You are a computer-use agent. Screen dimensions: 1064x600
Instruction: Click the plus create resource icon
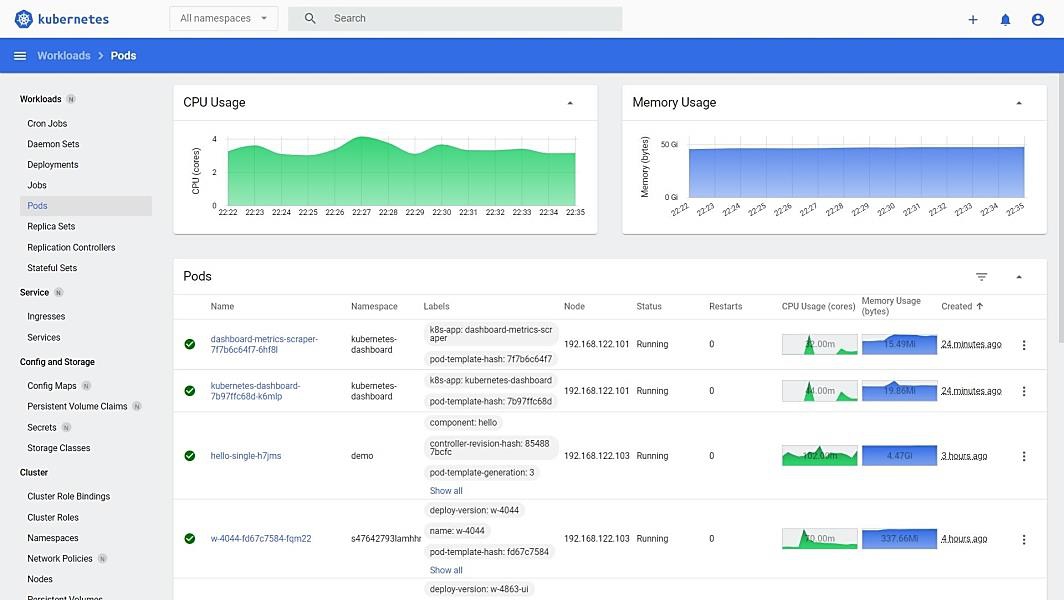tap(973, 19)
